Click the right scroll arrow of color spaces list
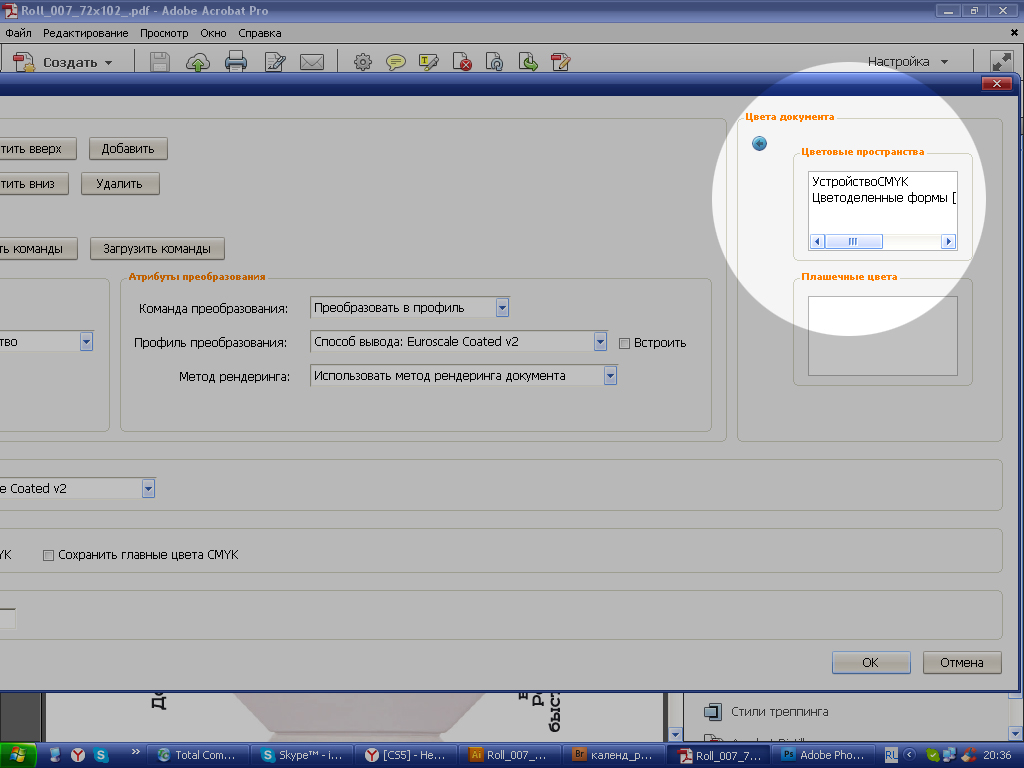 (949, 242)
